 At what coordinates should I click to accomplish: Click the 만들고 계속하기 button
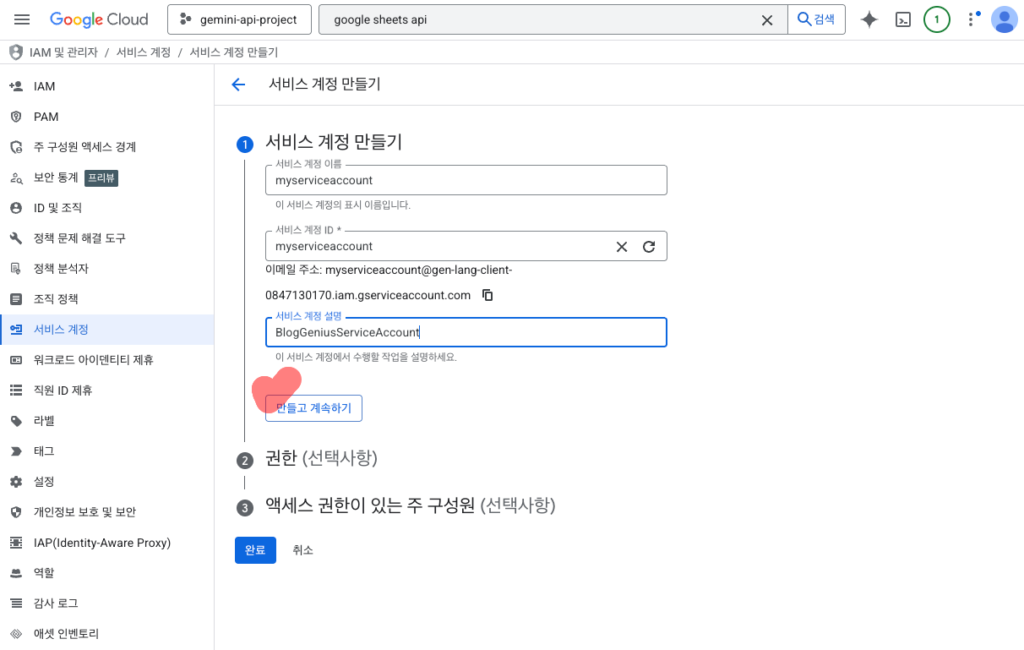tap(313, 408)
